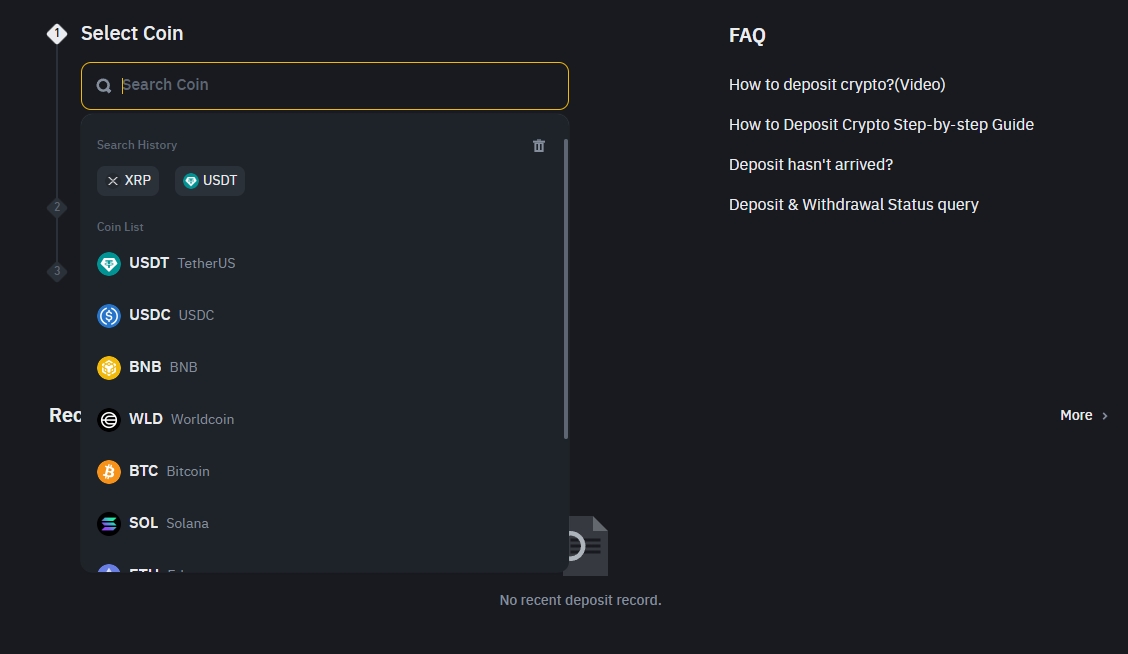This screenshot has height=654, width=1128.
Task: Click the 'Select Coin' step heading
Action: [132, 33]
